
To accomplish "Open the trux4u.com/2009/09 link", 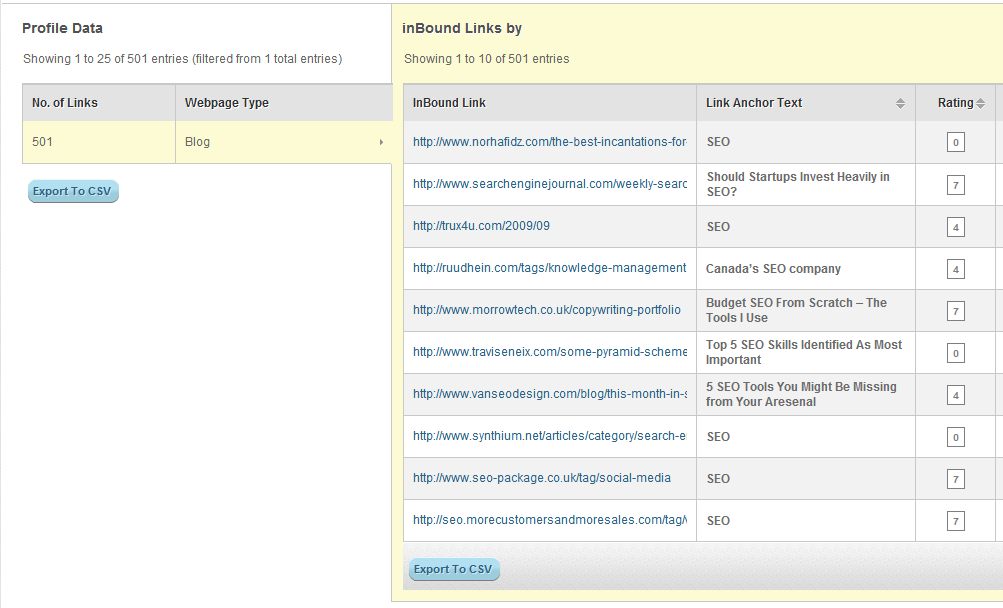I will pyautogui.click(x=481, y=226).
